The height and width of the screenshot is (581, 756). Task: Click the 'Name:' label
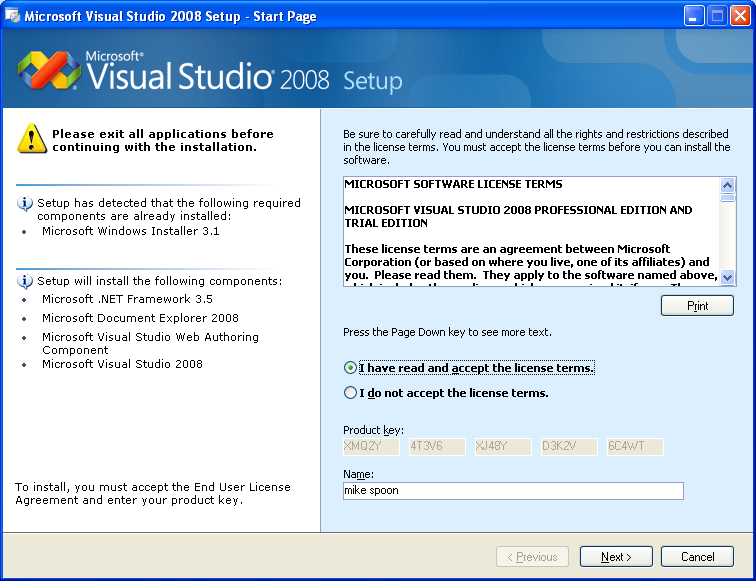click(358, 474)
